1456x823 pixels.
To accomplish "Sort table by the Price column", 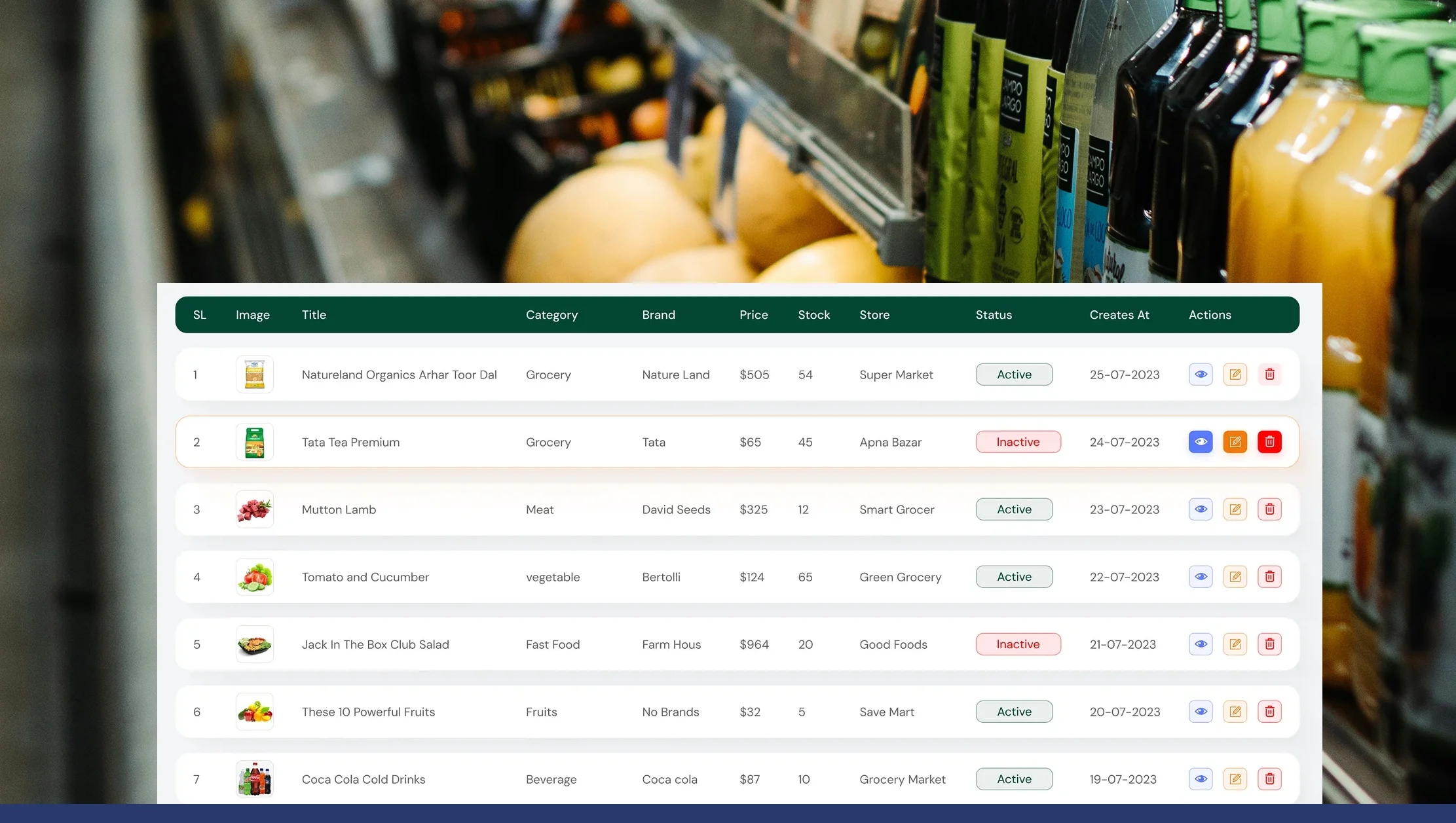I will coord(753,314).
